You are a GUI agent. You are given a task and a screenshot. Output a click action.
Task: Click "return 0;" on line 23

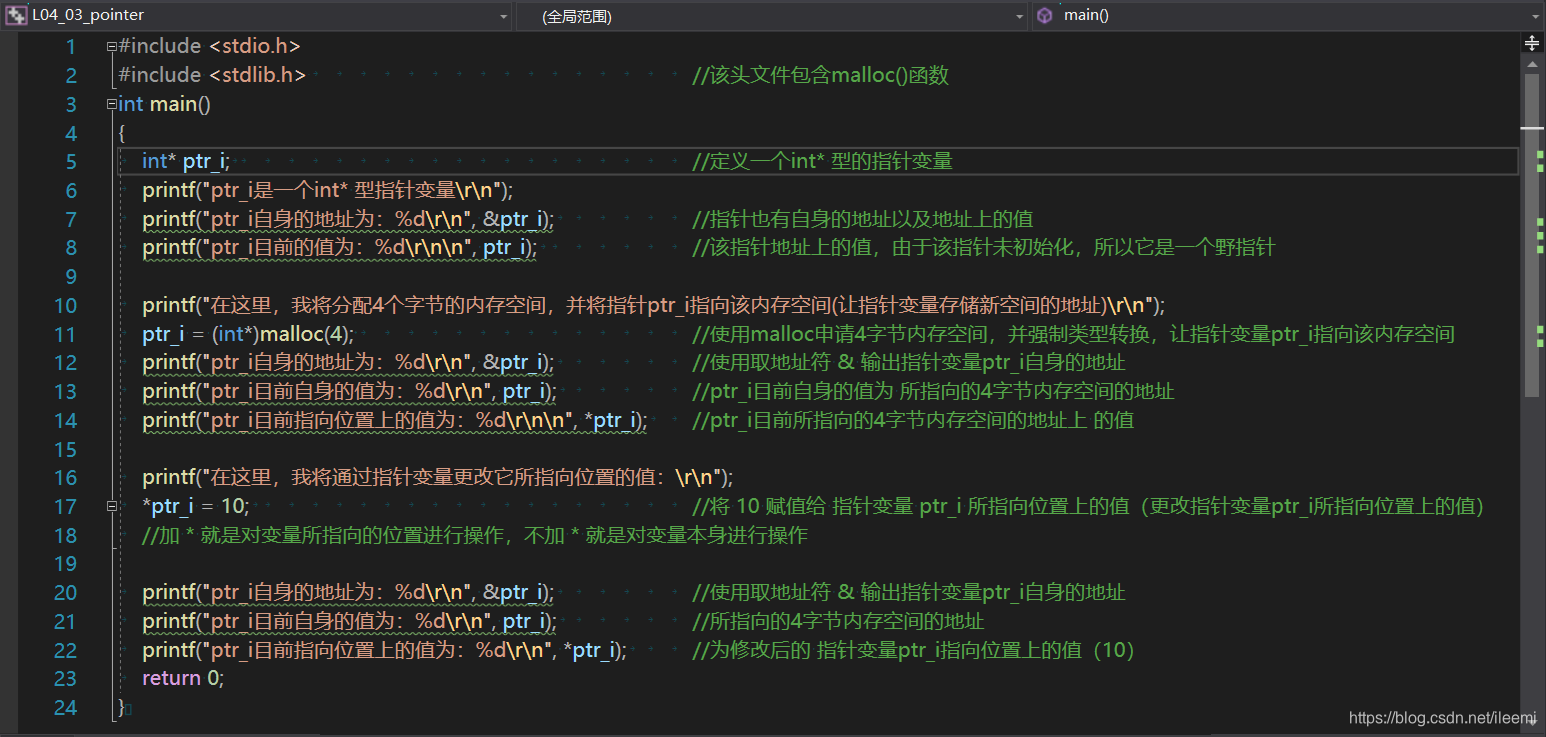coord(183,679)
